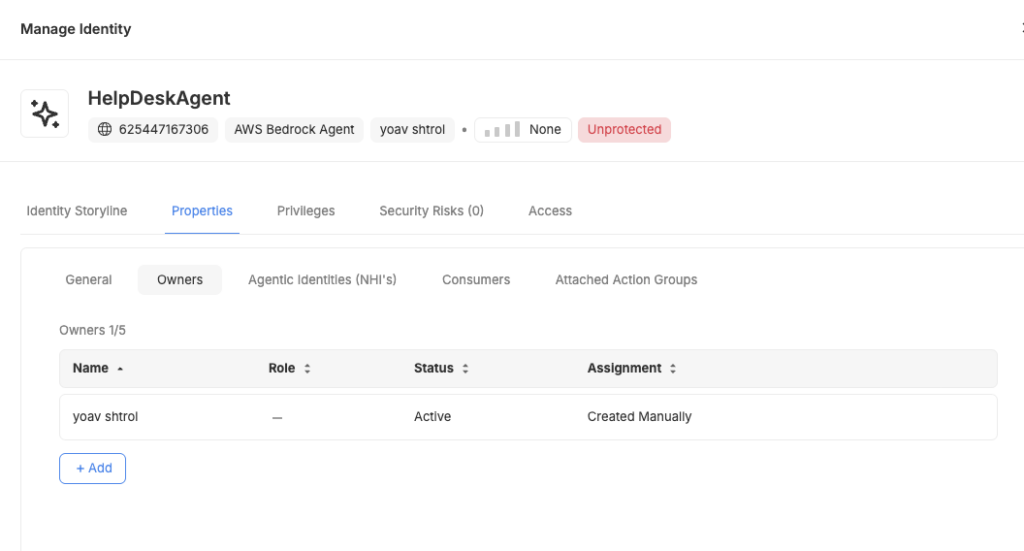Sort owners by Name column arrow
1024x551 pixels.
tap(121, 369)
